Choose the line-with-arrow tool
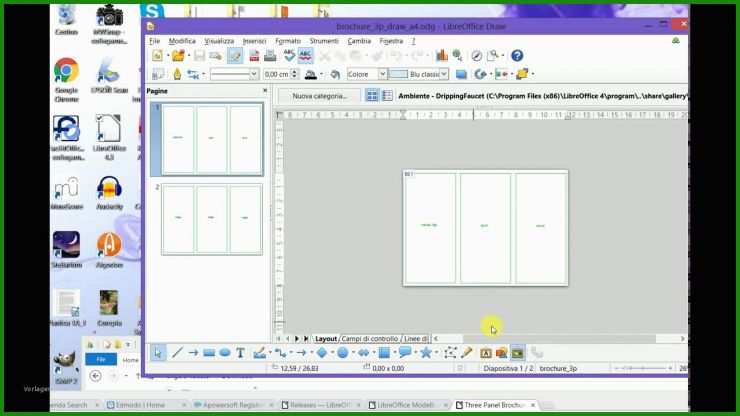 click(x=193, y=353)
